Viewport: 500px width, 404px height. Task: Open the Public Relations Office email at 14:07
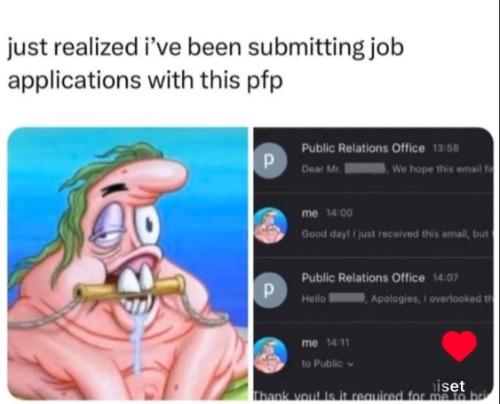[373, 289]
